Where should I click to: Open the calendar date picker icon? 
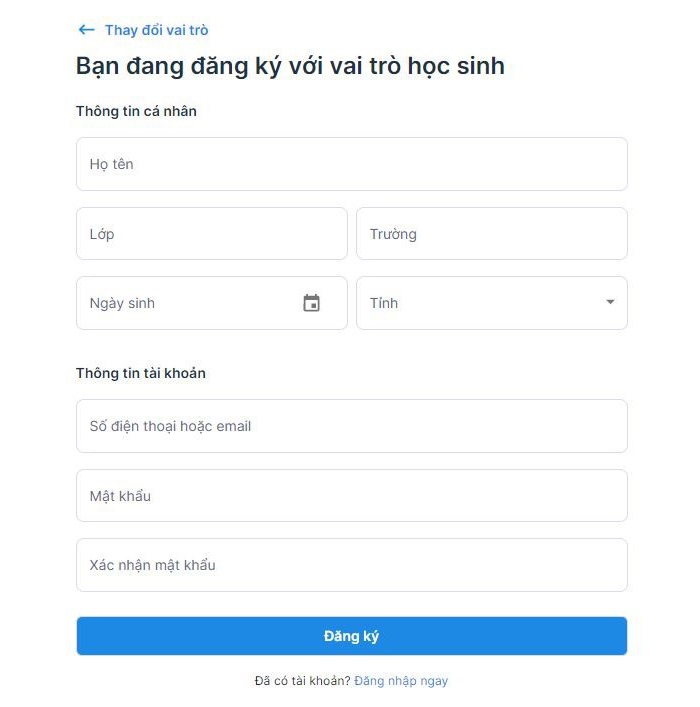tap(311, 303)
